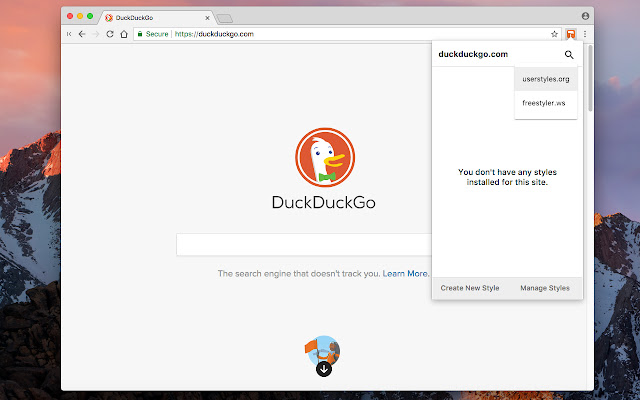Click the green maximize window button
The image size is (640, 400).
click(x=90, y=16)
